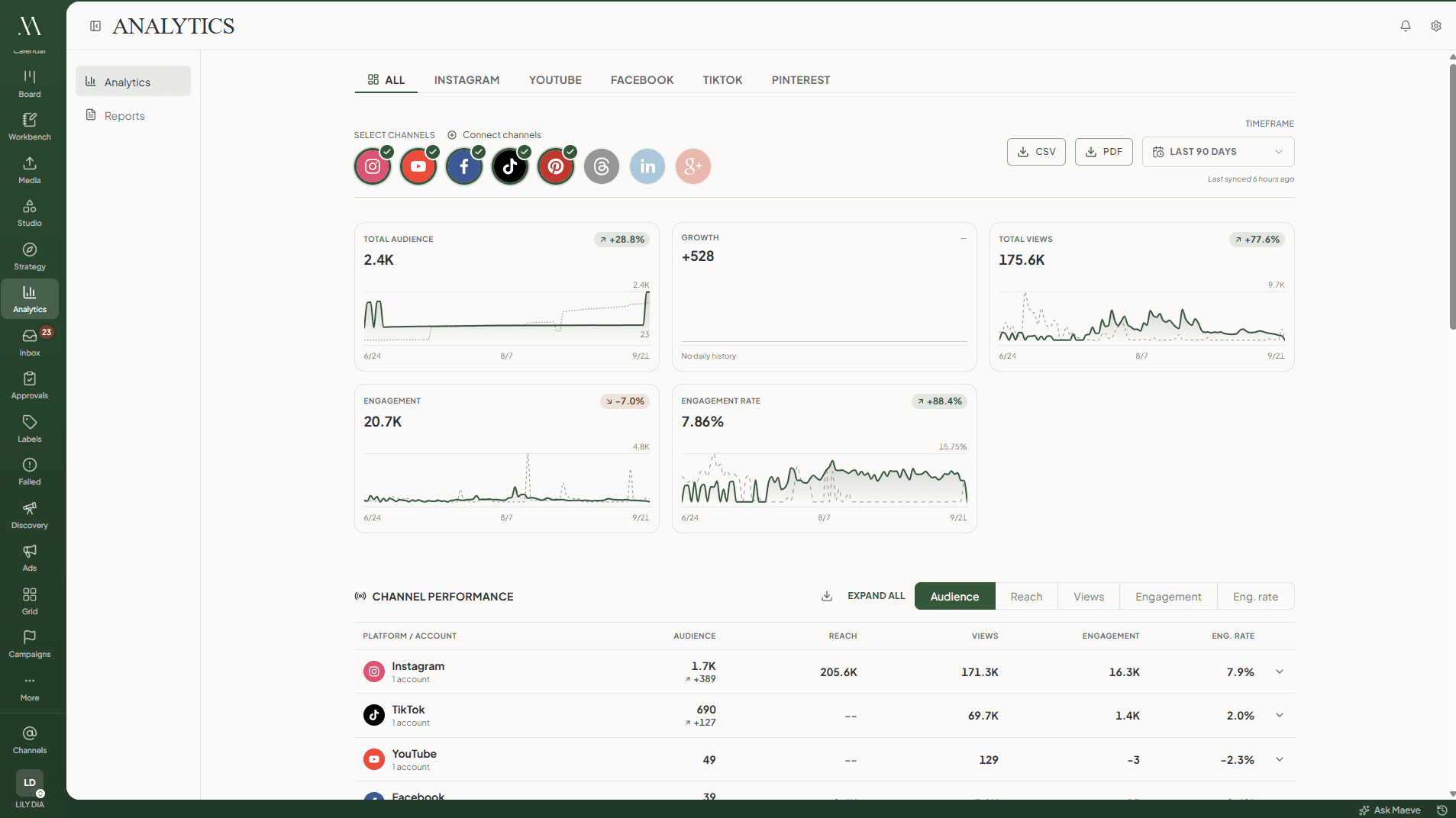Toggle the Pinterest channel selection
Image resolution: width=1456 pixels, height=818 pixels.
coord(556,166)
